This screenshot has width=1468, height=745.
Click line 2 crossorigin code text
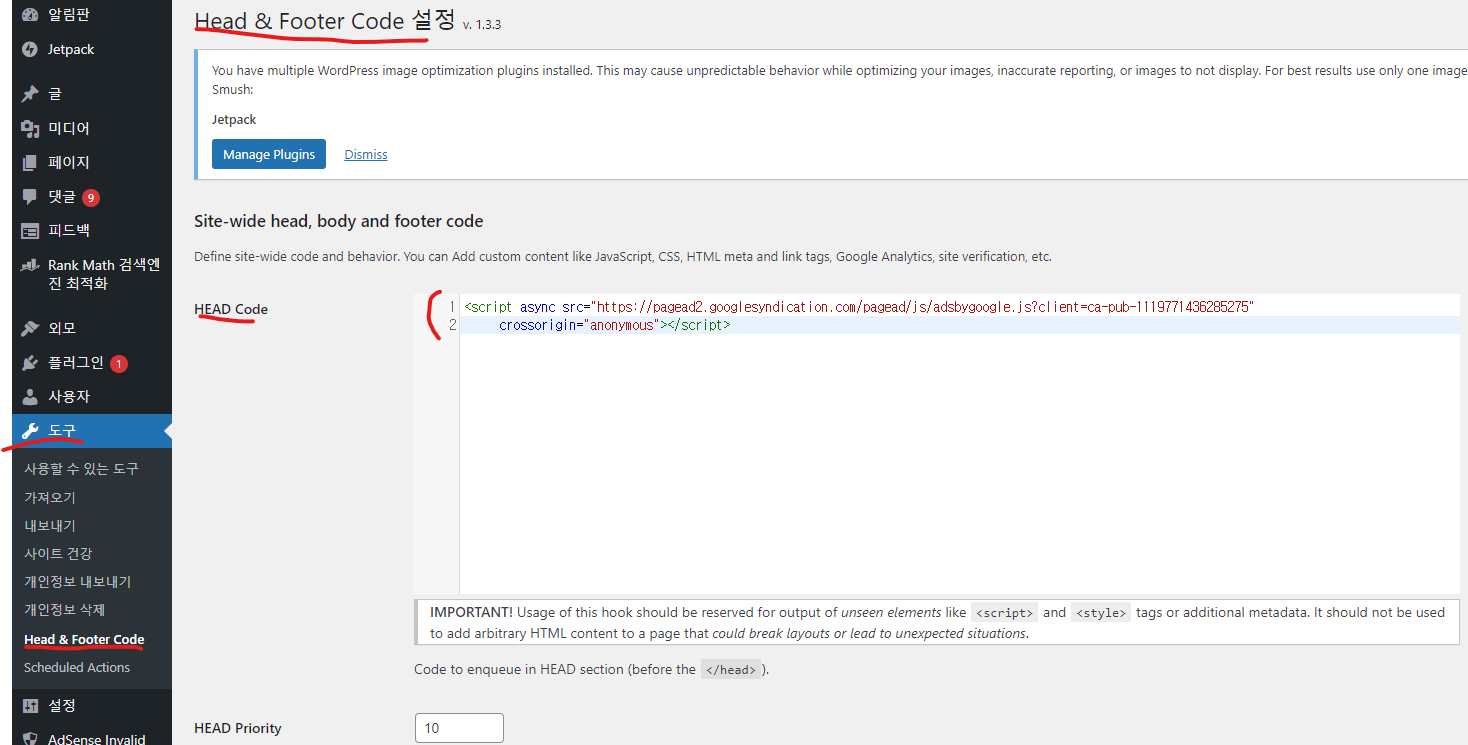[614, 325]
